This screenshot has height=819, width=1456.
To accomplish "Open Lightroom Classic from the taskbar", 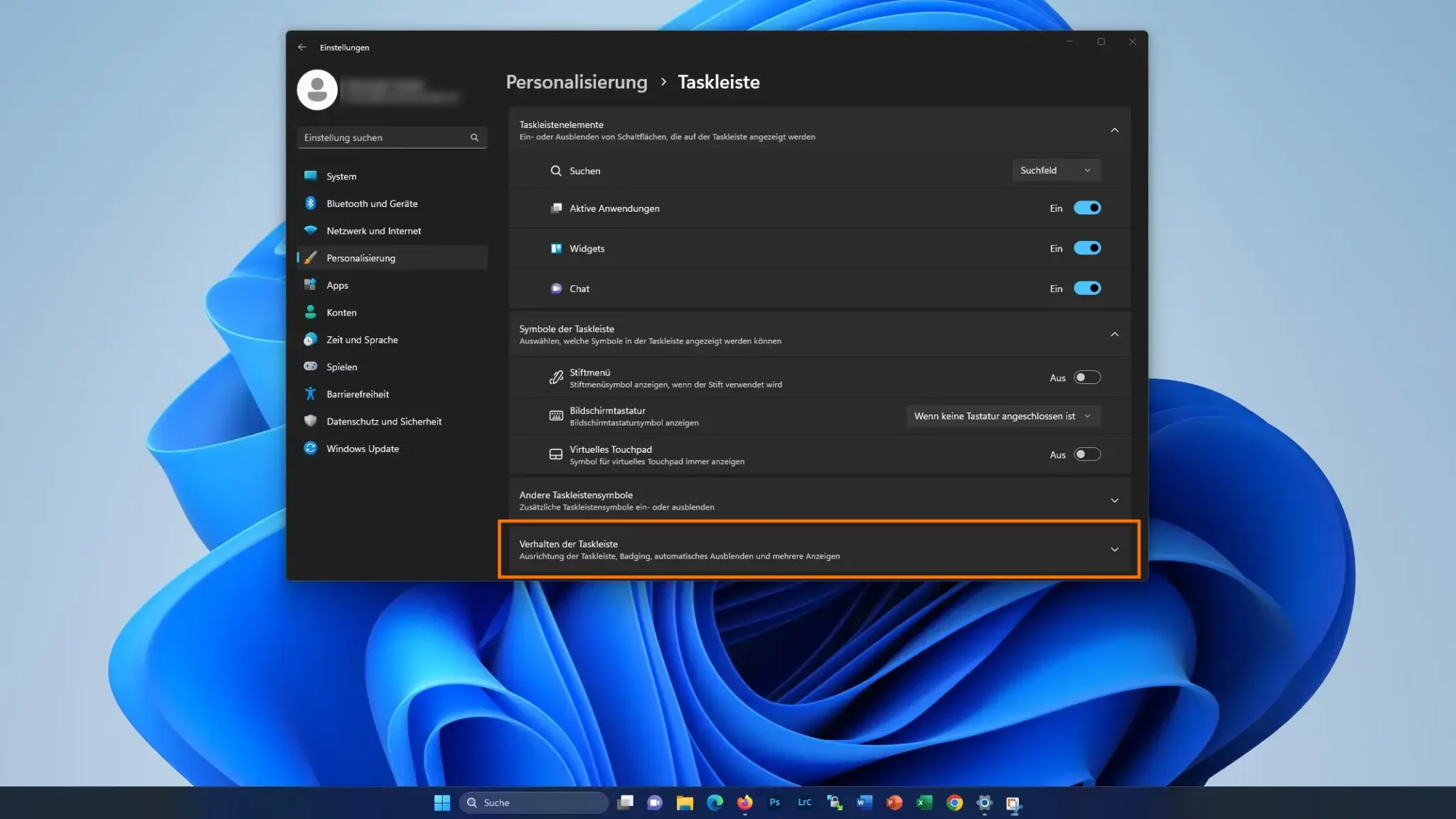I will coord(805,803).
